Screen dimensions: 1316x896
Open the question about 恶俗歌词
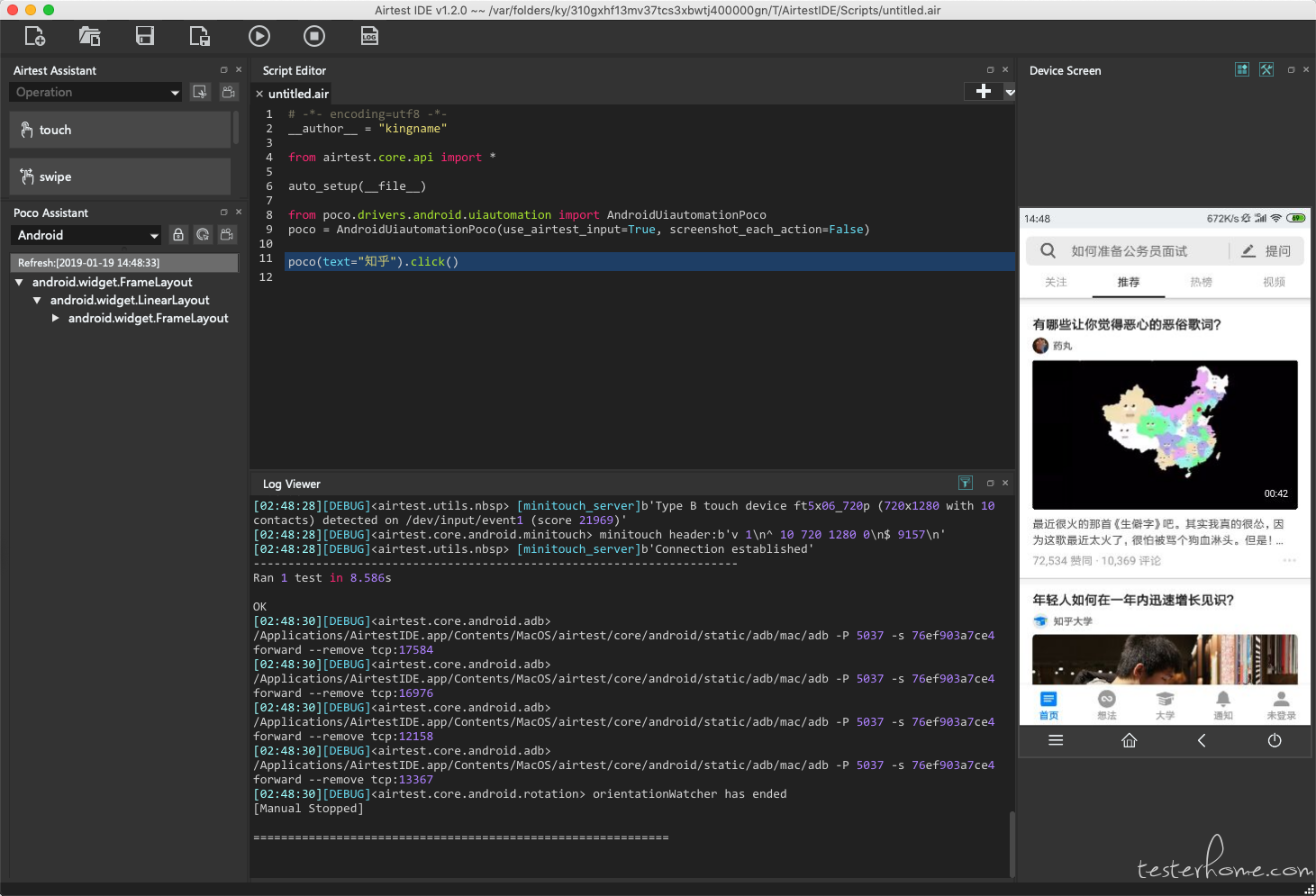point(1127,324)
